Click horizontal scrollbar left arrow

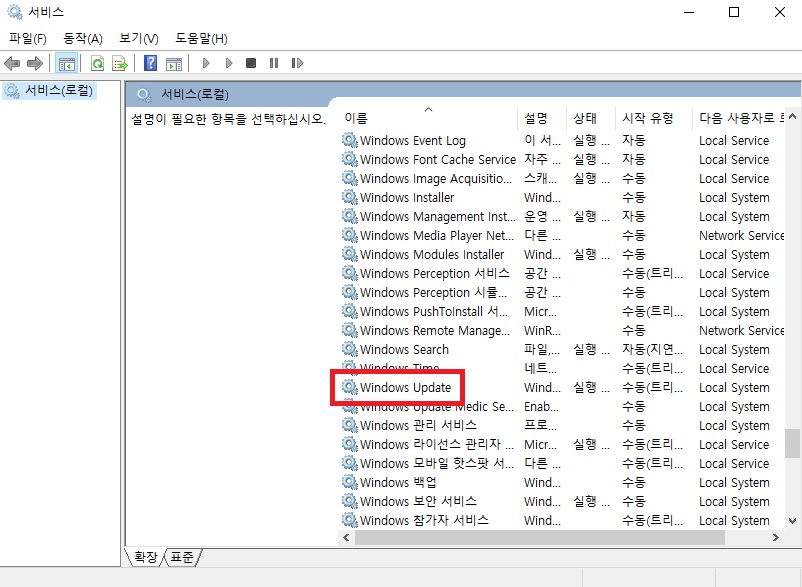pyautogui.click(x=346, y=537)
